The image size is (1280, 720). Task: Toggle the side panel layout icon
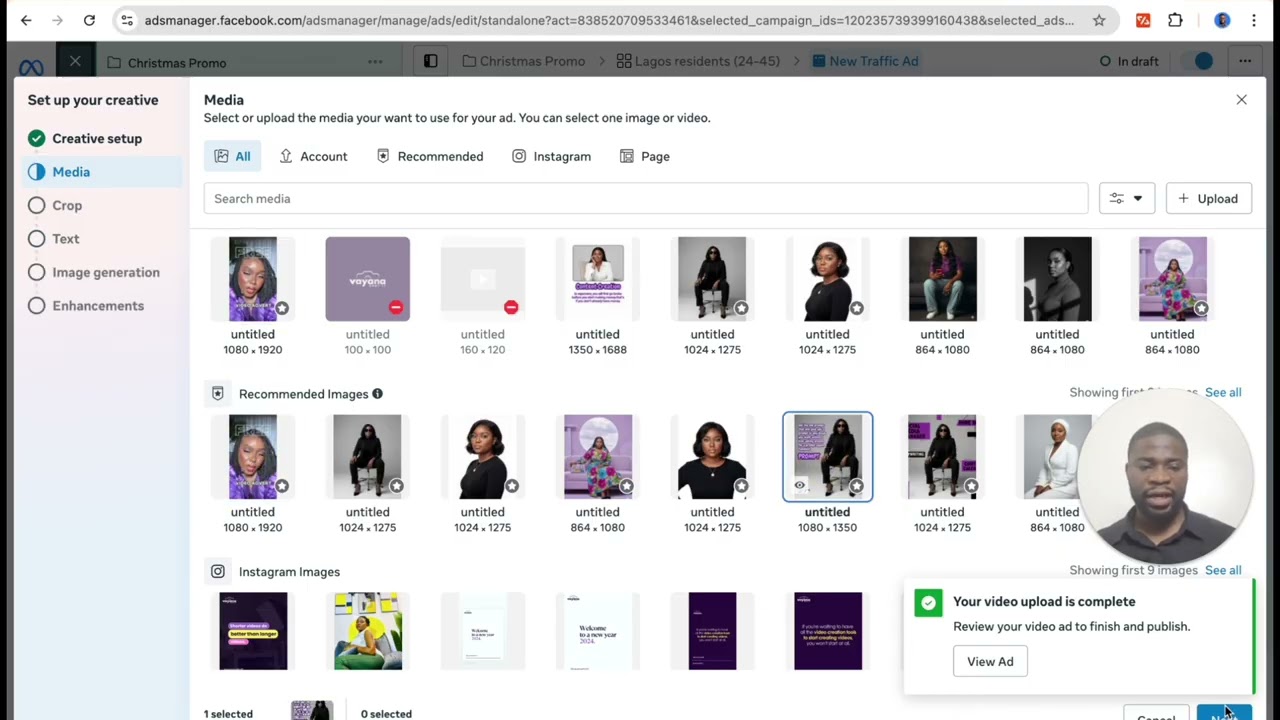coord(431,61)
